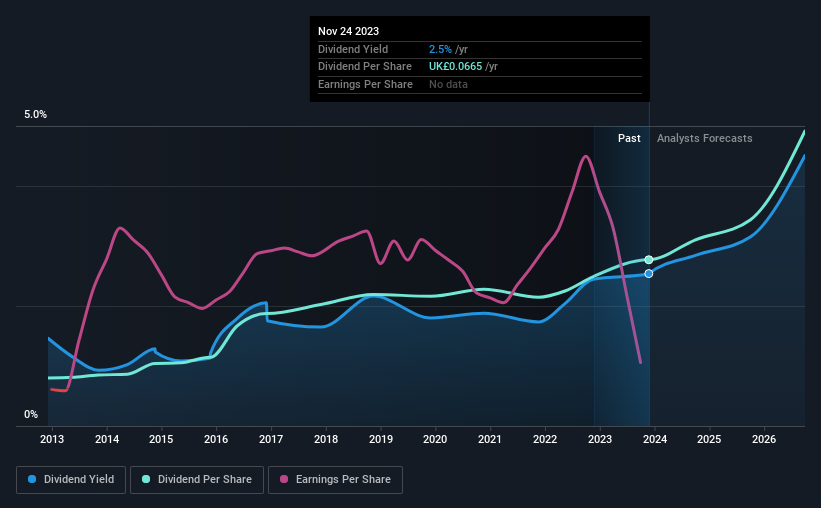The height and width of the screenshot is (508, 821).
Task: Click the Analysts Forecasts label
Action: pos(704,138)
